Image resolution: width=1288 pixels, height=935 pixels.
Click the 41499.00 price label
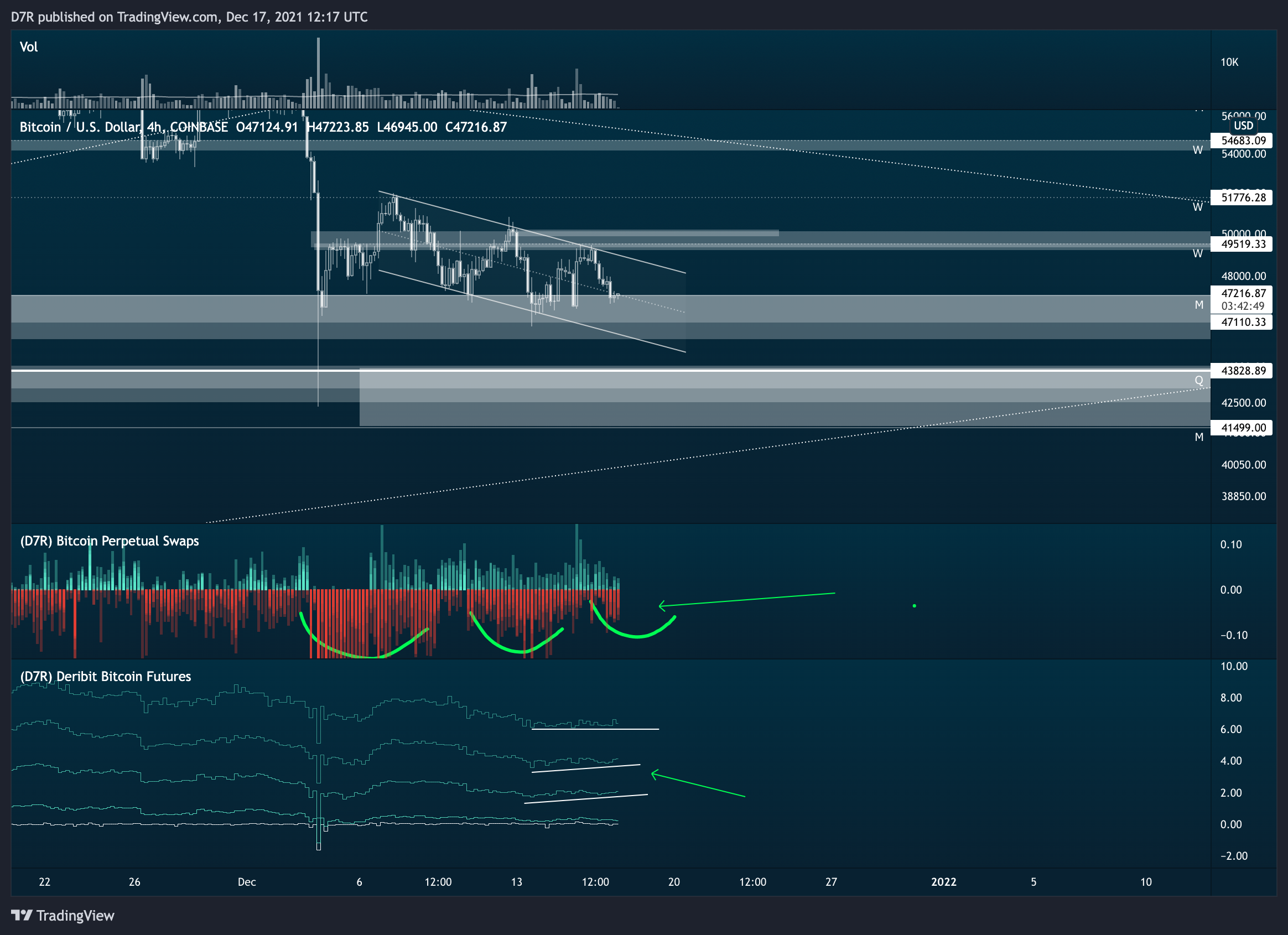click(x=1243, y=428)
